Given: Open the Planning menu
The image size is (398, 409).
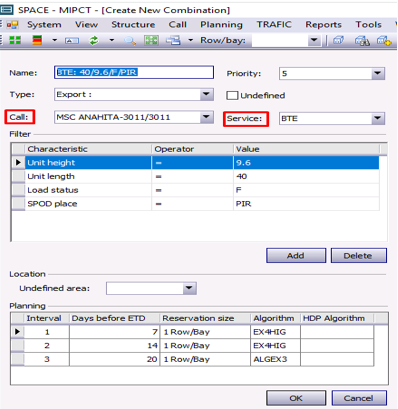Looking at the screenshot, I should 221,25.
